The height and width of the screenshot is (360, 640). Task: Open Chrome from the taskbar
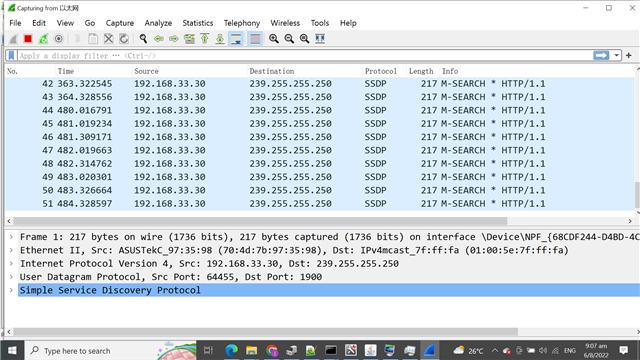(x=271, y=350)
